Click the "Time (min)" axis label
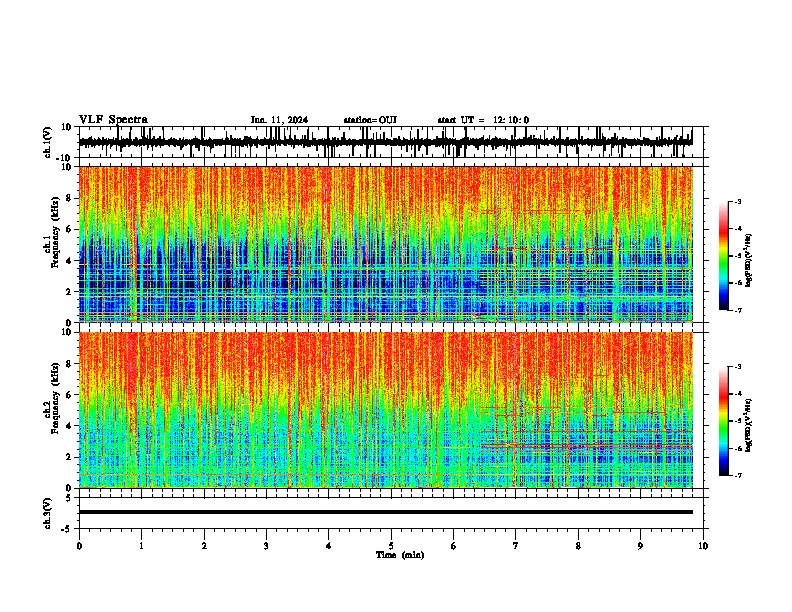The width and height of the screenshot is (792, 612). tap(400, 555)
